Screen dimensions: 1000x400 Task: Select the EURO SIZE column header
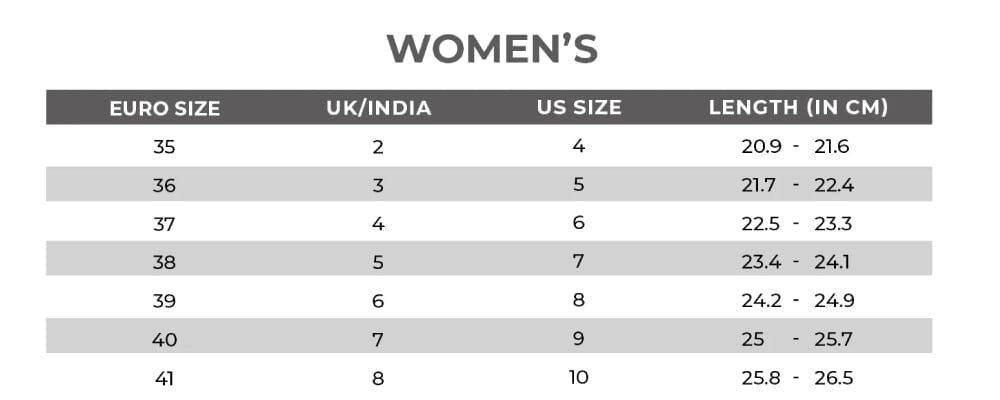point(165,108)
